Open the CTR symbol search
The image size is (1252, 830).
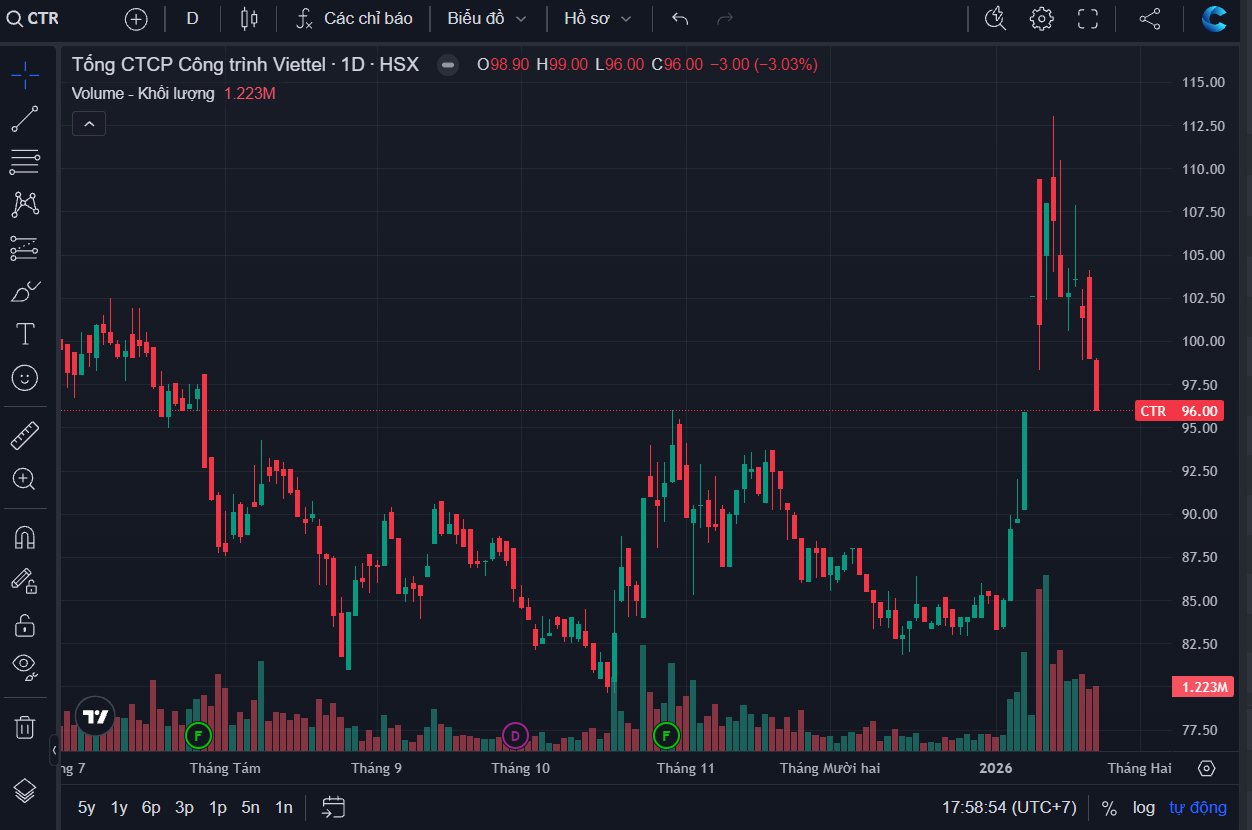[x=33, y=18]
